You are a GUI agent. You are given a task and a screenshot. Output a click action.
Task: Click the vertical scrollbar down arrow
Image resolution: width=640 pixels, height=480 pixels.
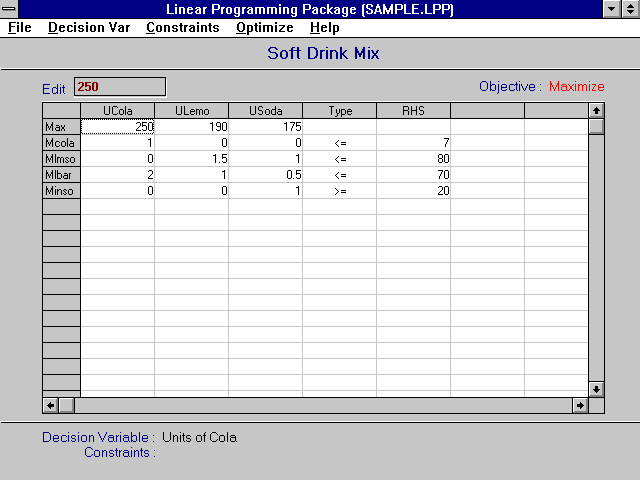click(x=596, y=389)
